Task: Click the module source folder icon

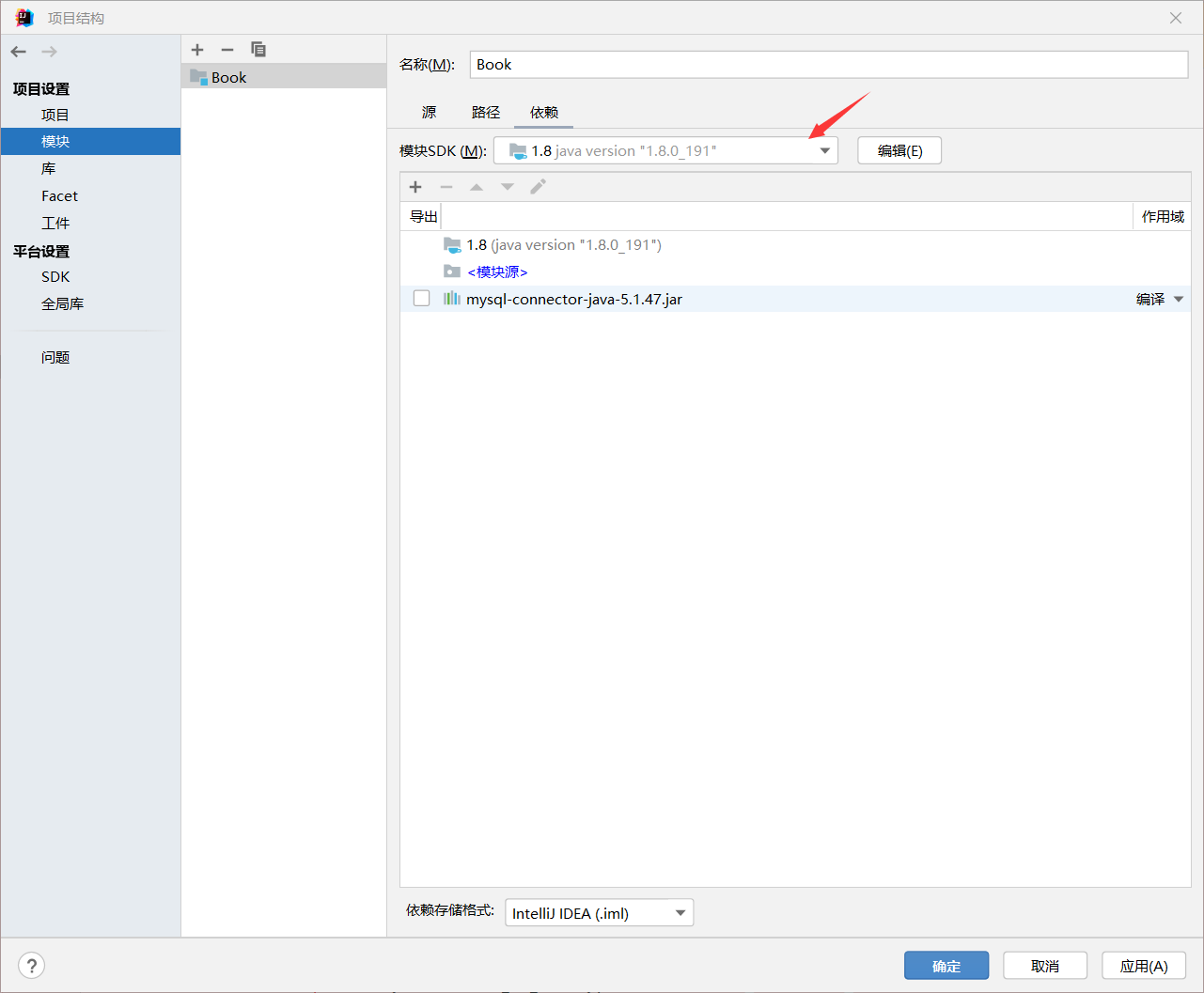Action: pyautogui.click(x=452, y=272)
